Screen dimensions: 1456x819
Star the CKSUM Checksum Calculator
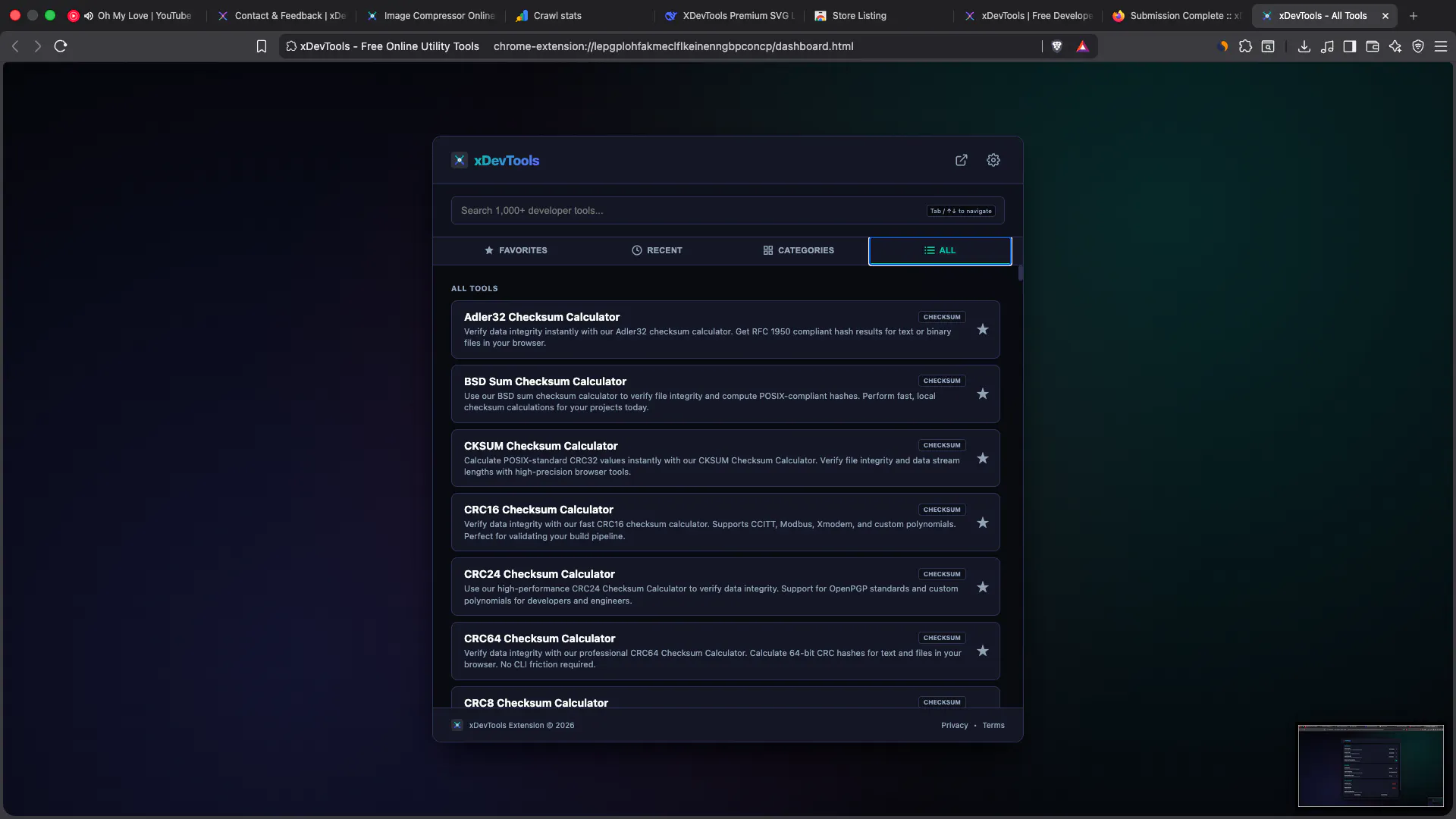click(x=983, y=458)
